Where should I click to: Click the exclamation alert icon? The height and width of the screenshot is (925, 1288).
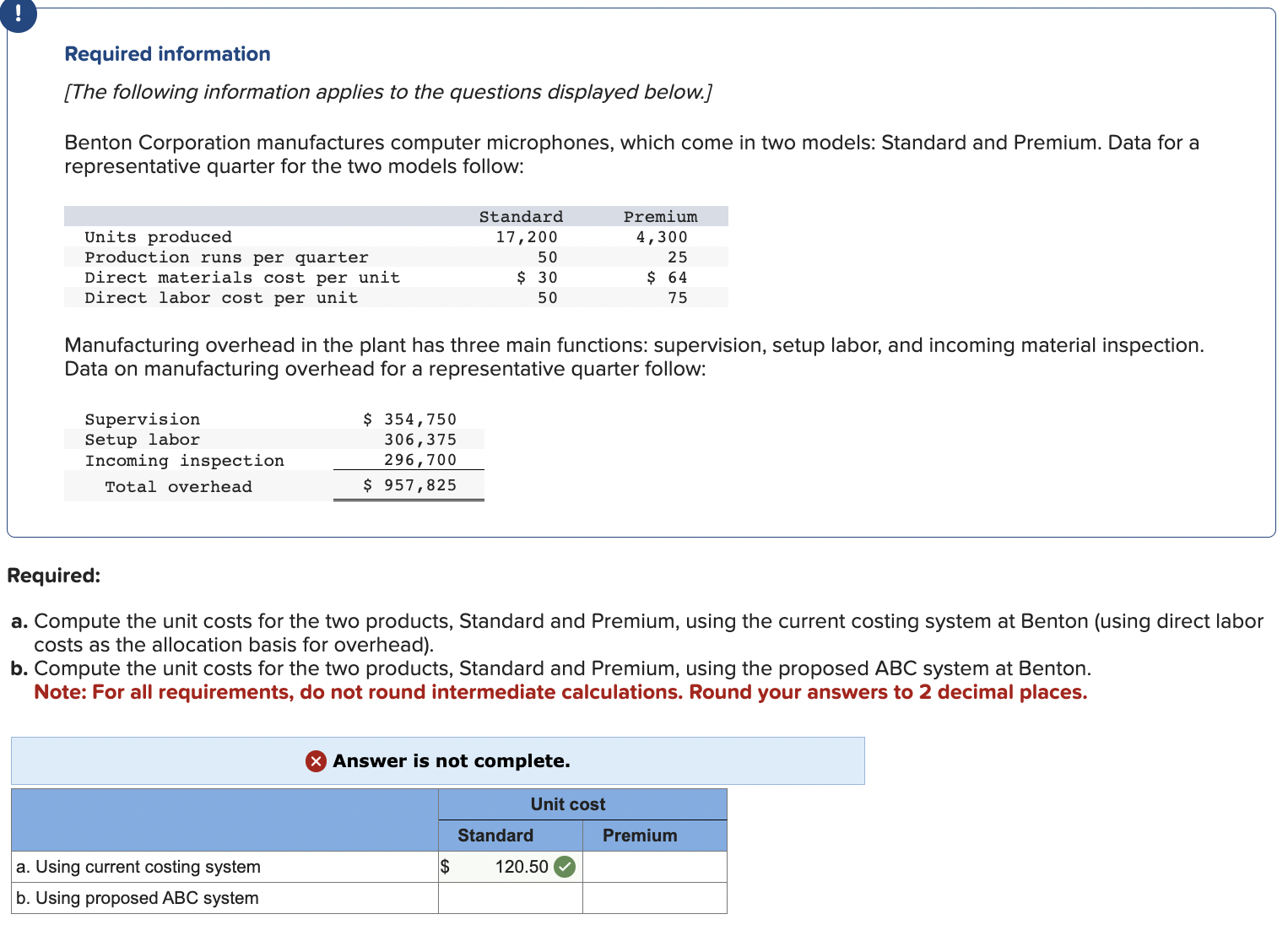18,14
